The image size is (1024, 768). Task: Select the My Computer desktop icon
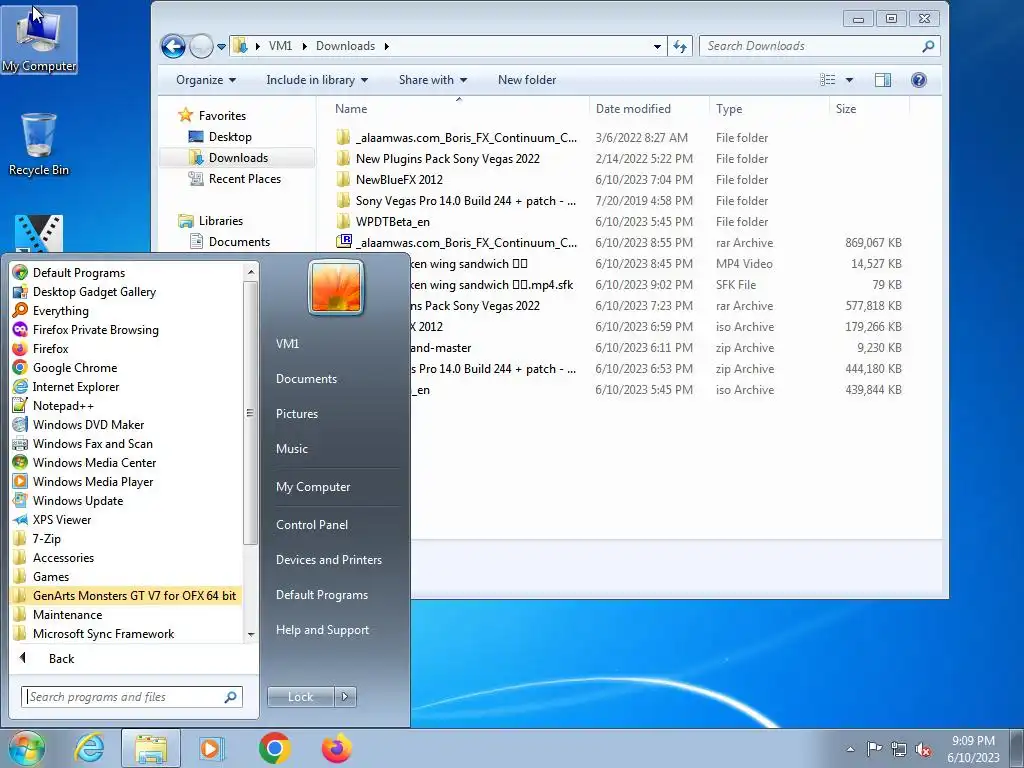click(39, 39)
